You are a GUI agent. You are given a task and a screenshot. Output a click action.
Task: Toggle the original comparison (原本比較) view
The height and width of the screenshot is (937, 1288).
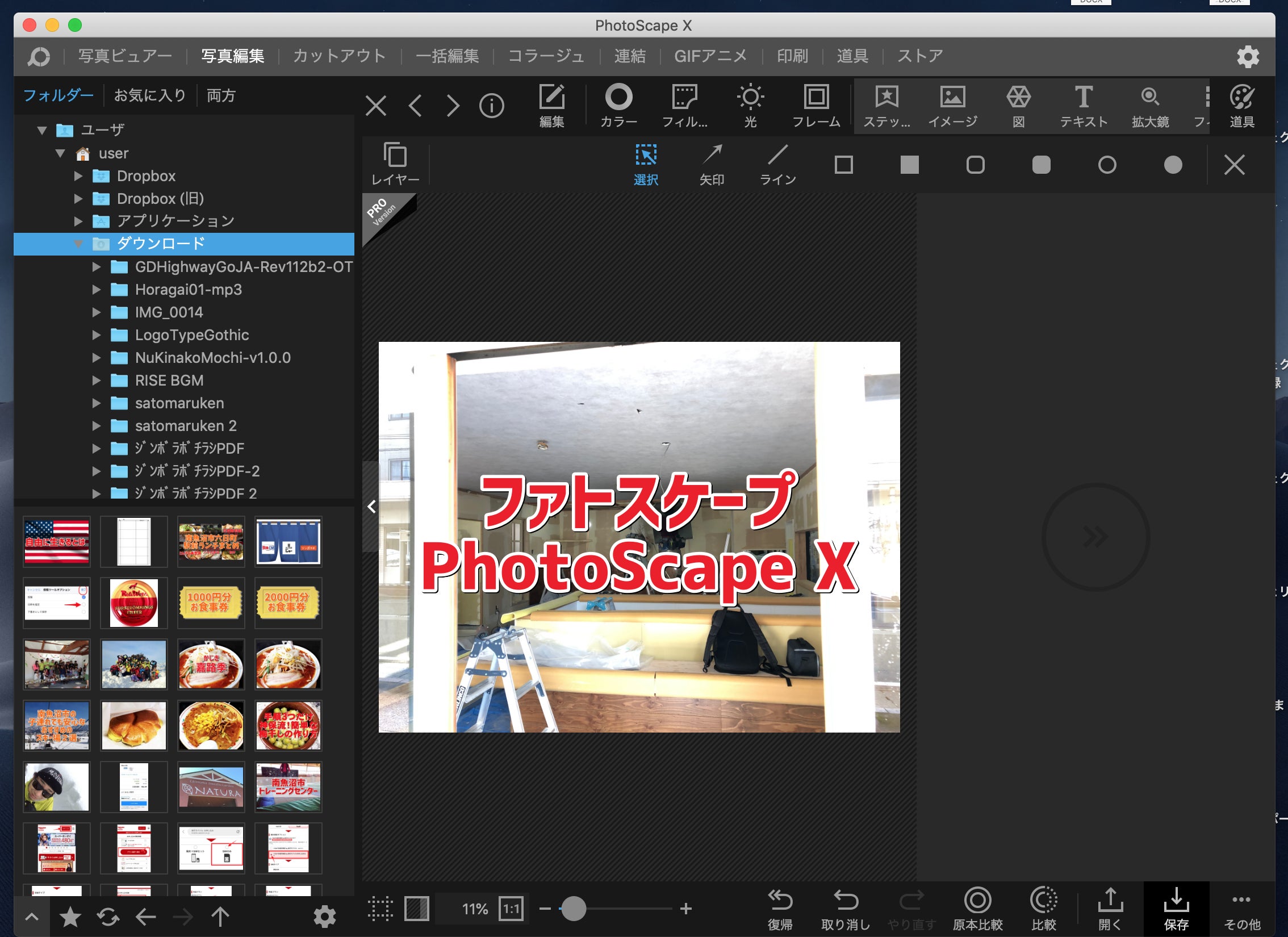point(977,908)
